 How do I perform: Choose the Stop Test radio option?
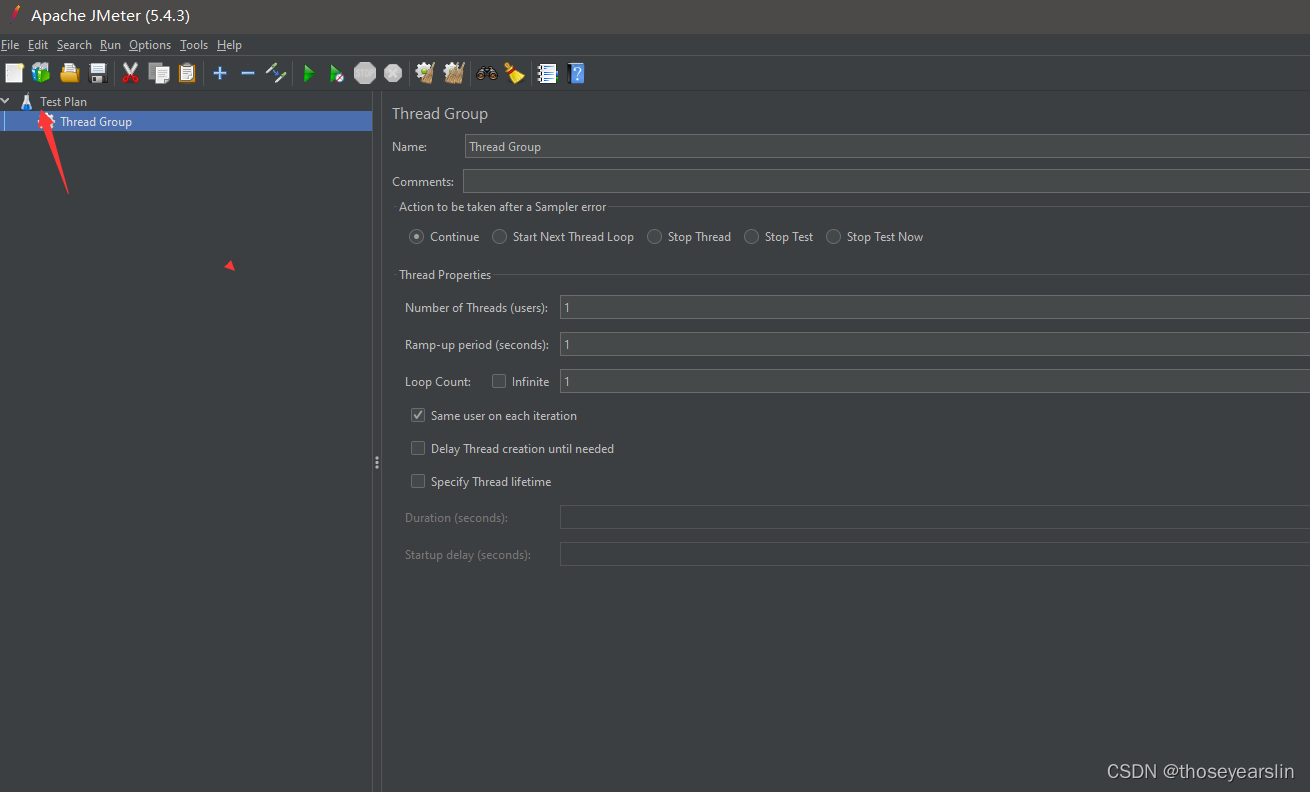pos(752,237)
